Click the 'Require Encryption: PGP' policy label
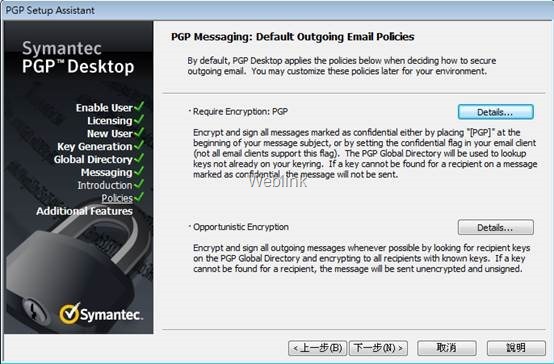Image resolution: width=554 pixels, height=364 pixels. (240, 112)
